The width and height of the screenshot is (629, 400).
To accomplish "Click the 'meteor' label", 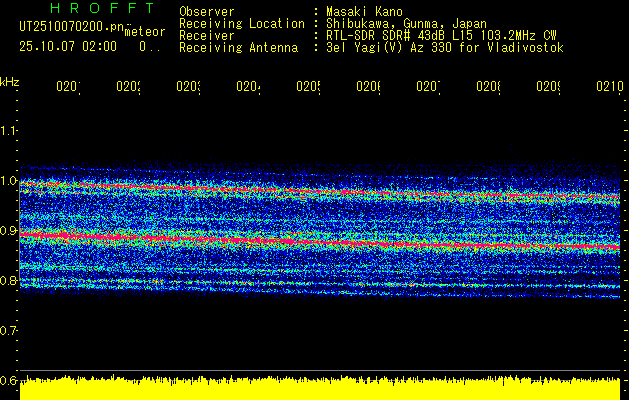I will [145, 32].
